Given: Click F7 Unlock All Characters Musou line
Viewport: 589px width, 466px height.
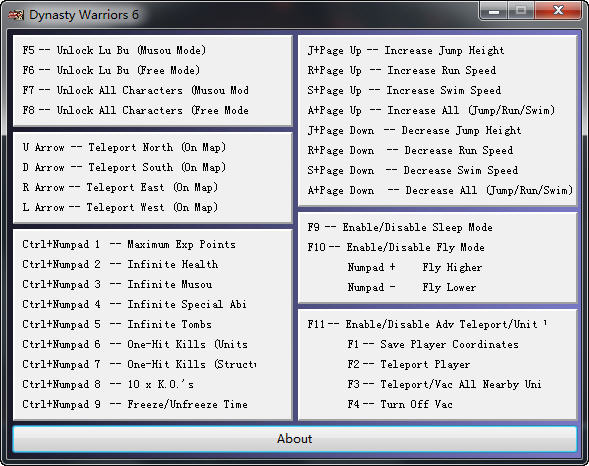Looking at the screenshot, I should point(135,90).
